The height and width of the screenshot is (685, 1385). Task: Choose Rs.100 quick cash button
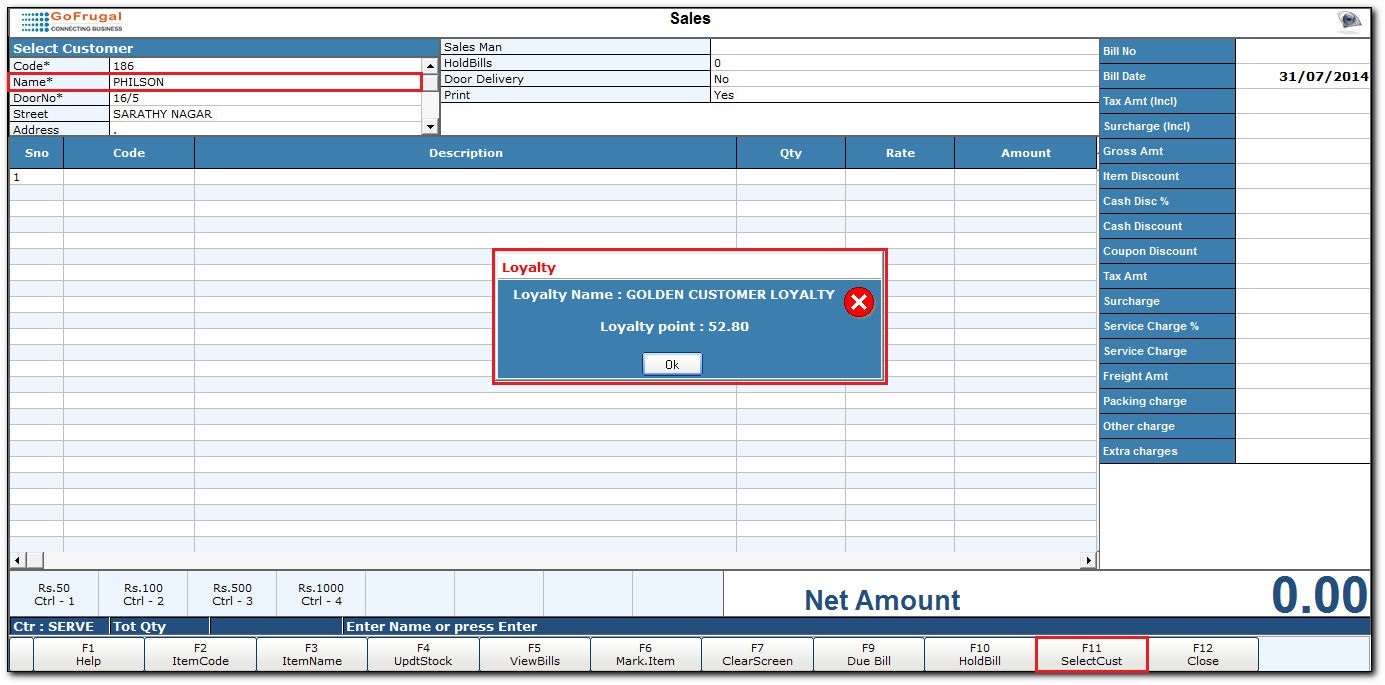point(143,594)
